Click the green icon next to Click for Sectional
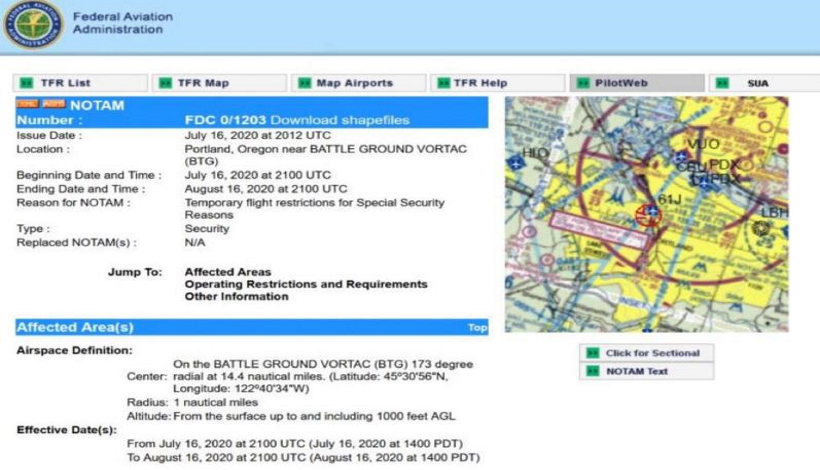Viewport: 820px width, 470px height. (x=592, y=353)
